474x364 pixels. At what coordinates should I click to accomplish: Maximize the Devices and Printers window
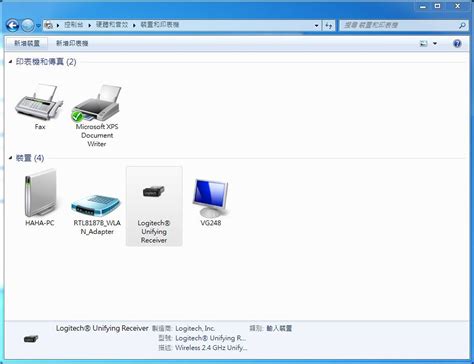tap(438, 6)
